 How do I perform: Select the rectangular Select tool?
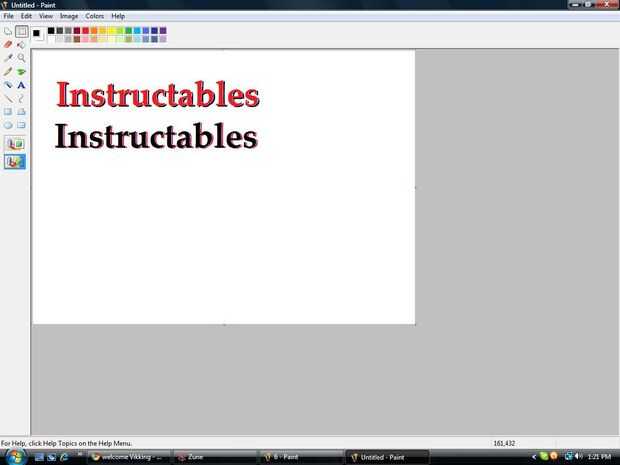[x=21, y=31]
